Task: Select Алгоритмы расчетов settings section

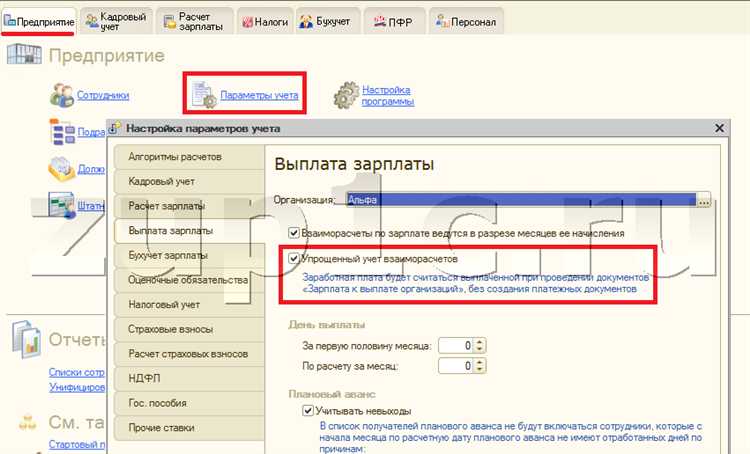Action: [x=189, y=157]
